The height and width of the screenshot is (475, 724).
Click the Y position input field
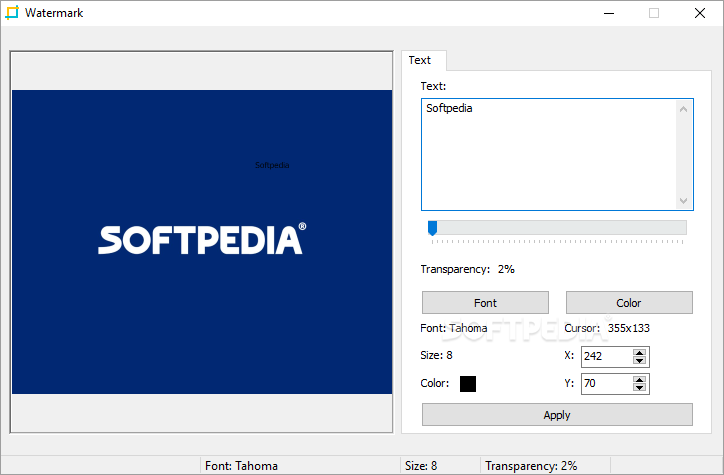pos(606,384)
